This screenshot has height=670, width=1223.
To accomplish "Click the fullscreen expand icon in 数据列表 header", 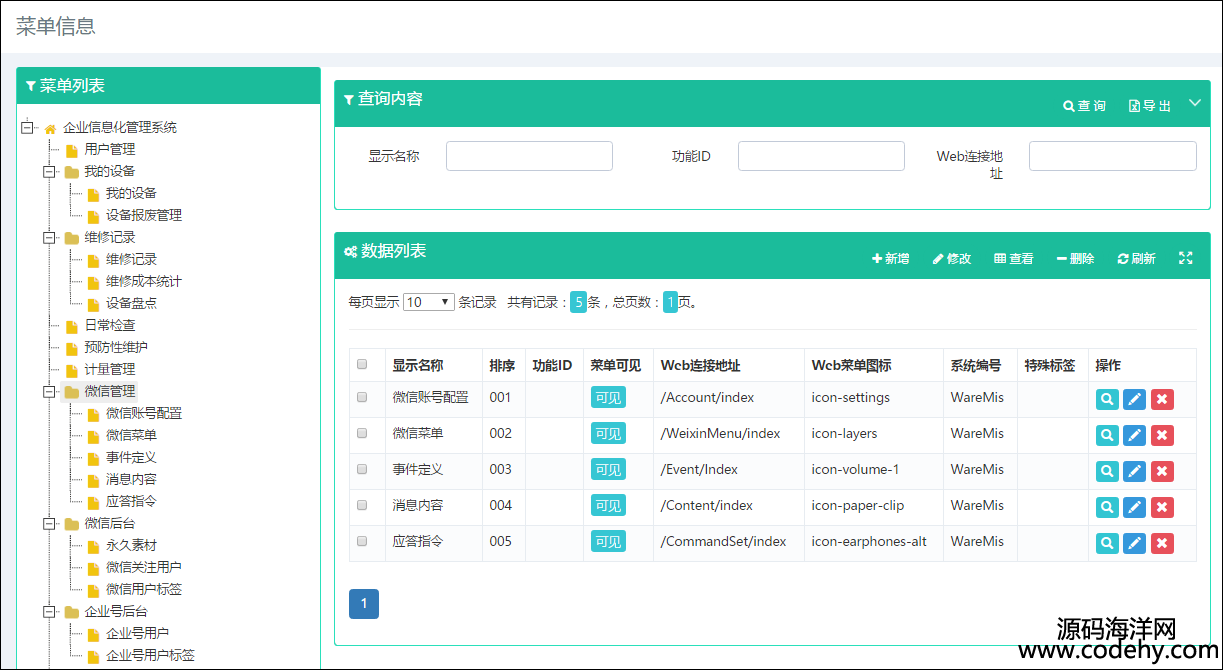I will click(x=1186, y=258).
